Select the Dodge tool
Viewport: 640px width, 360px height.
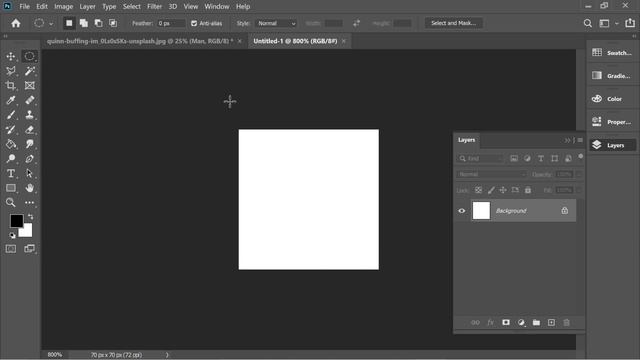(x=11, y=159)
